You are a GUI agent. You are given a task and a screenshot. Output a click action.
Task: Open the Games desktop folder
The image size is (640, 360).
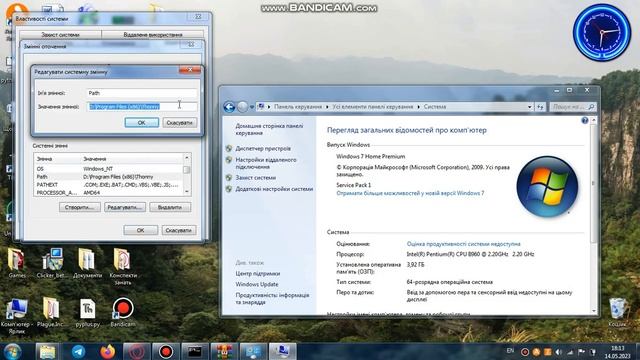16,263
